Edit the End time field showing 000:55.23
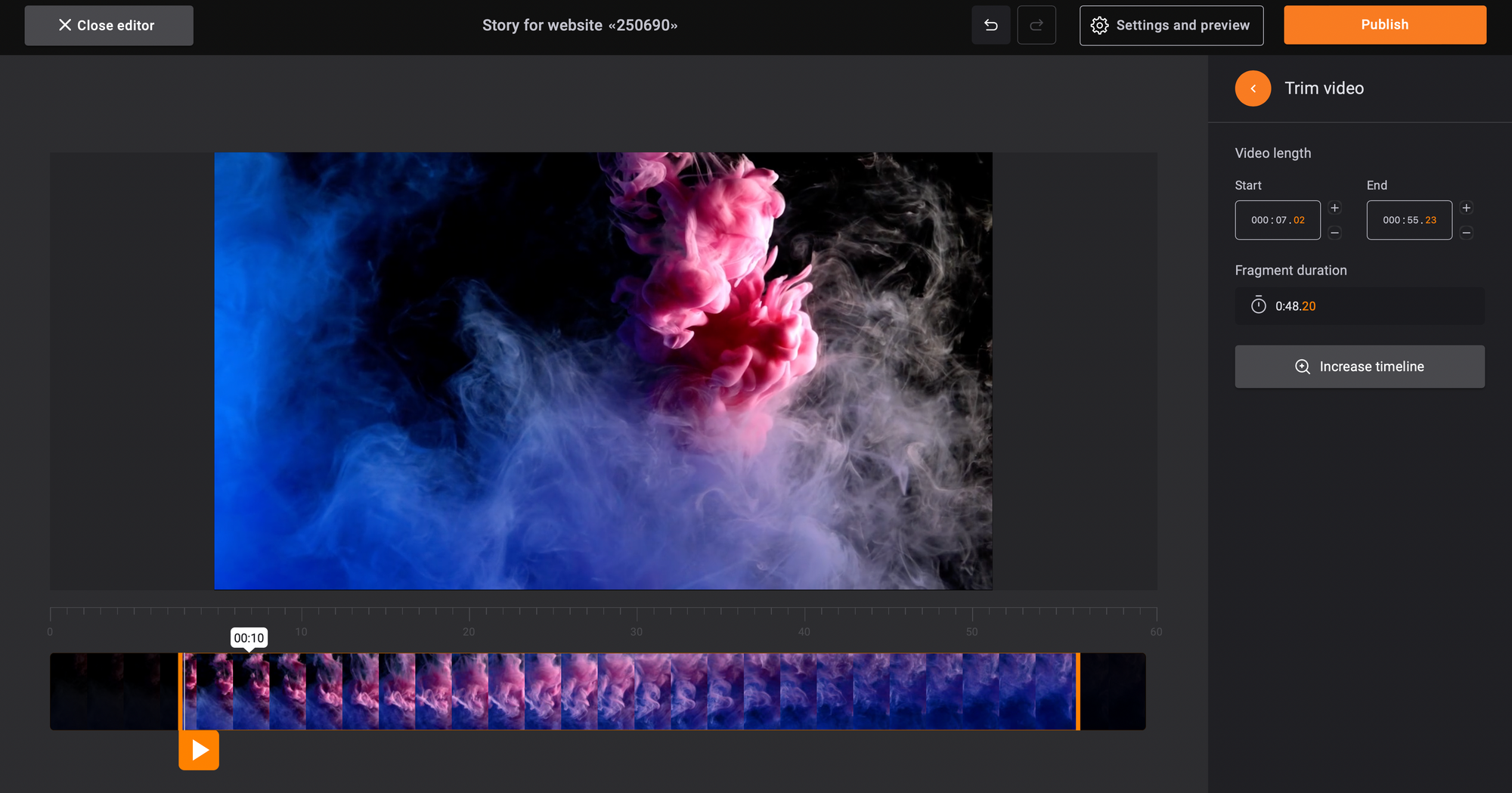1512x793 pixels. coord(1408,219)
